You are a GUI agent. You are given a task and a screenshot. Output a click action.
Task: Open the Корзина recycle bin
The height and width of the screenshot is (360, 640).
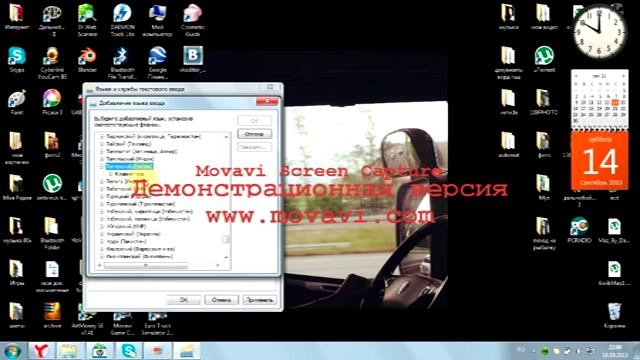click(x=614, y=315)
